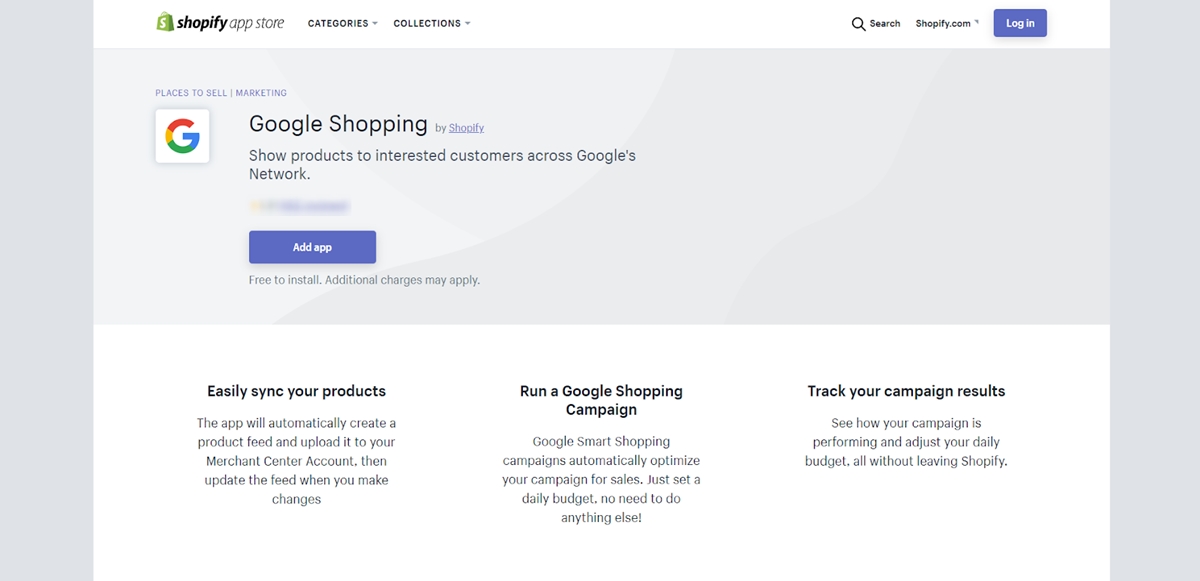Open the Shopify app store logo

pos(220,22)
